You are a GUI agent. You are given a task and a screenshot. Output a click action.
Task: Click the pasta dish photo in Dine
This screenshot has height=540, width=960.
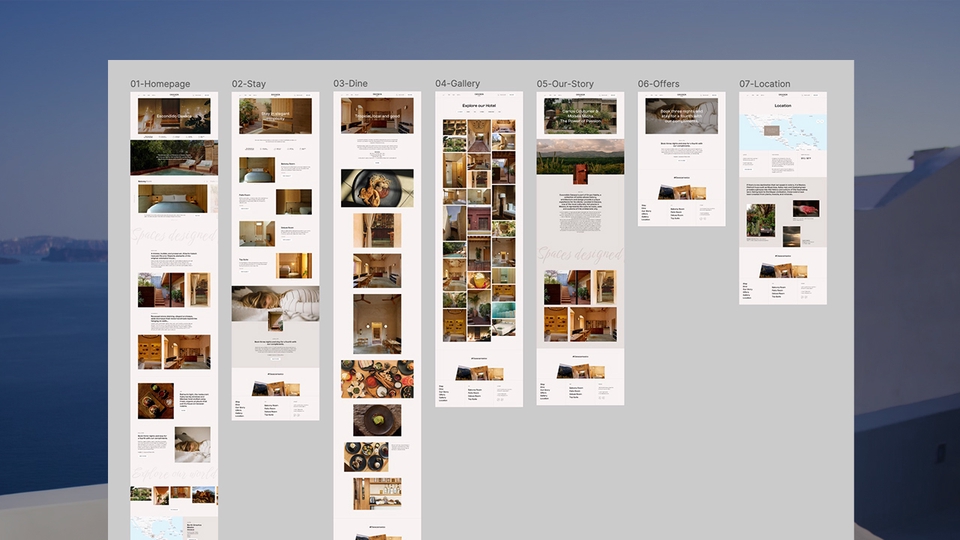point(377,188)
